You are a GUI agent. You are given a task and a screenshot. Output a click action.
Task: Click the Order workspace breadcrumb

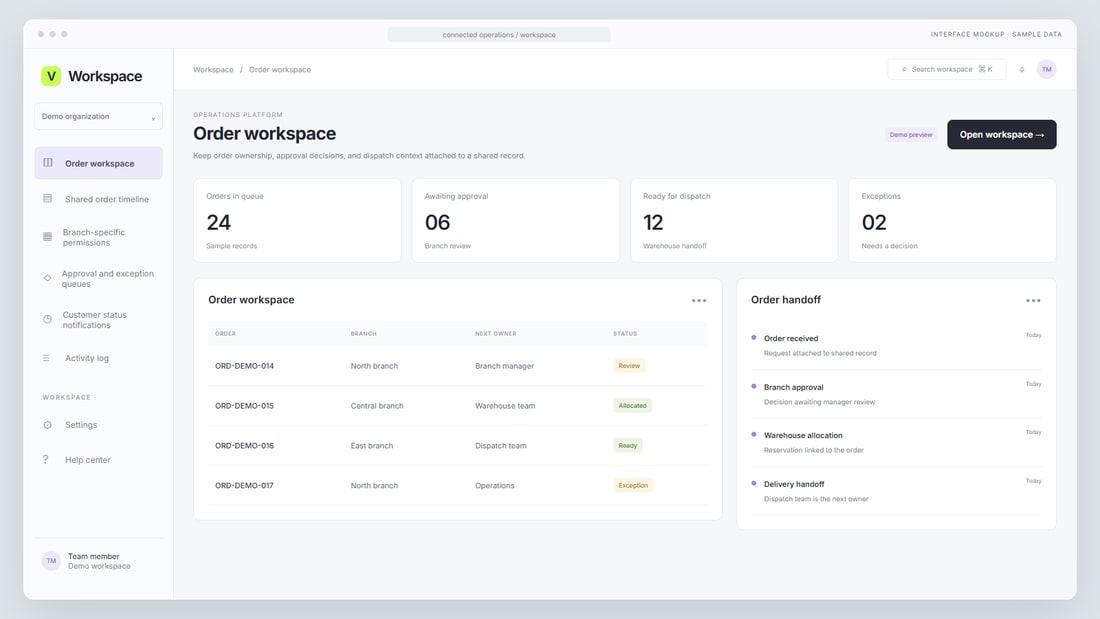coord(280,69)
